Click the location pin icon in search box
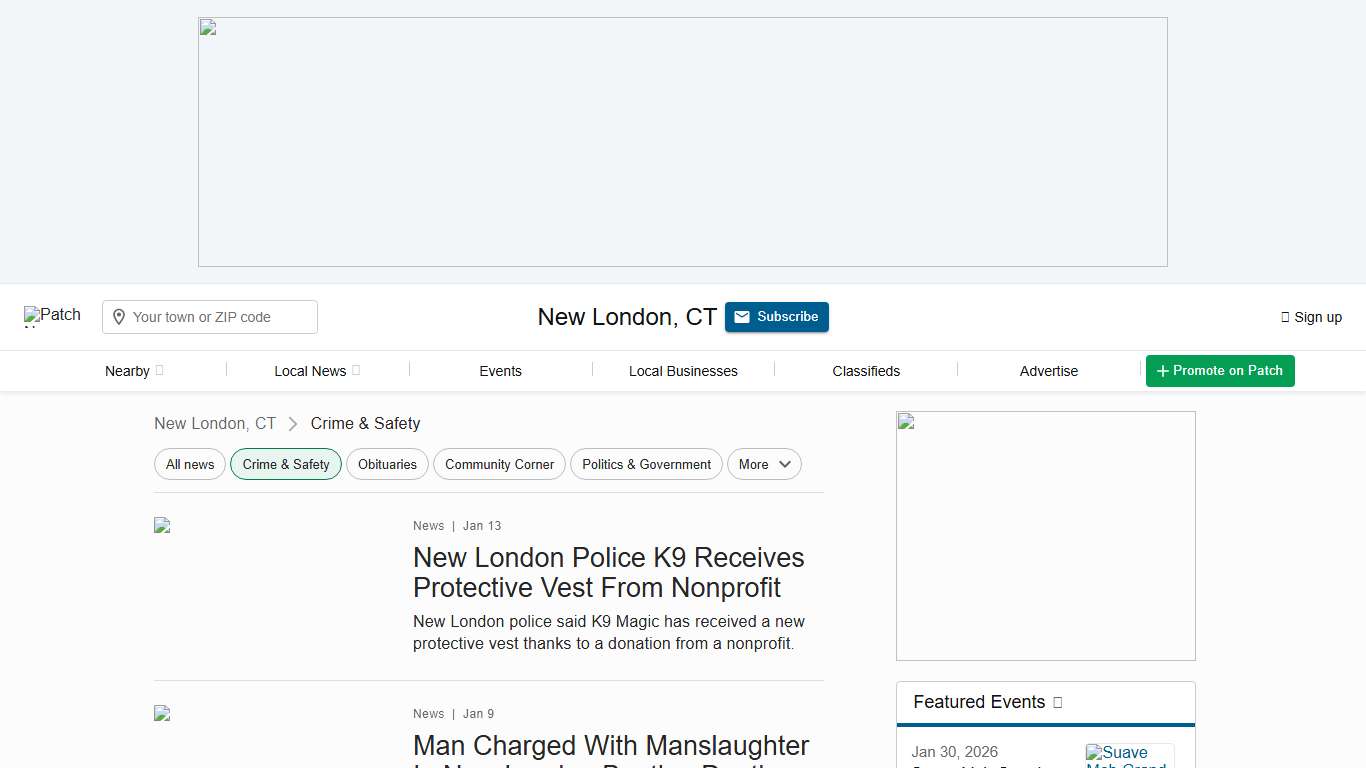The image size is (1366, 768). click(x=119, y=317)
